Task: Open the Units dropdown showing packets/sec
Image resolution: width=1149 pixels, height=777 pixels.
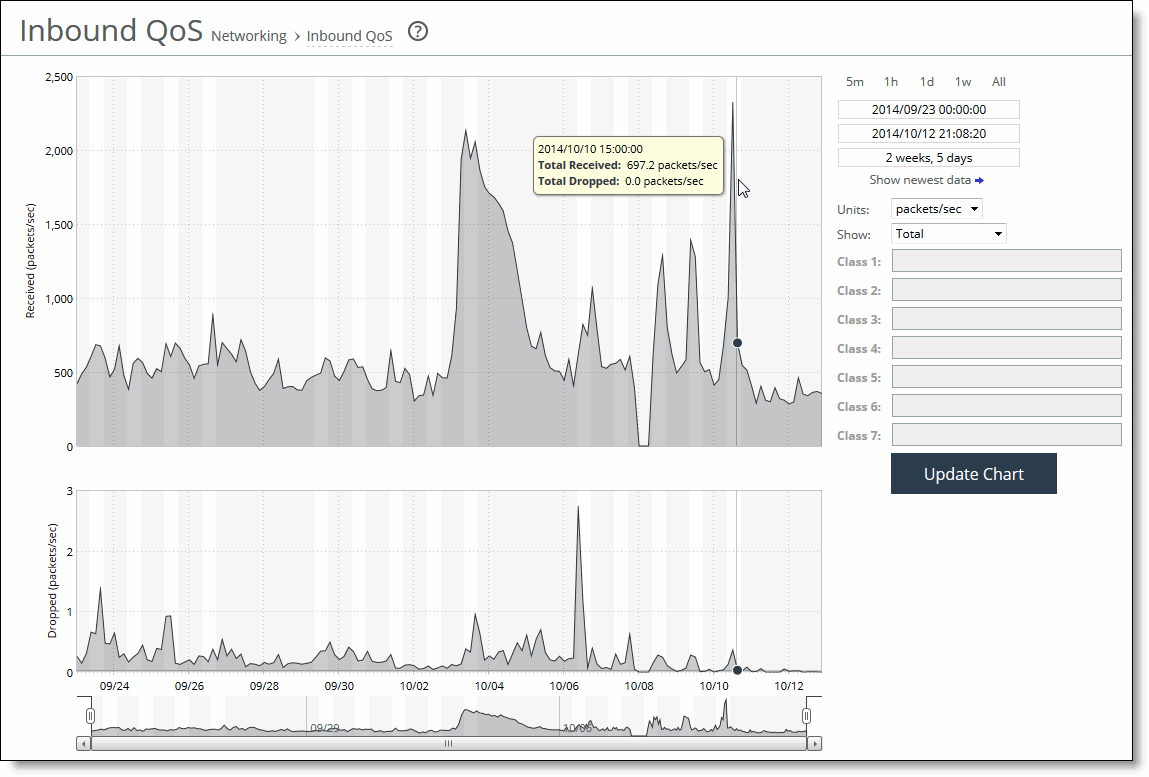Action: 936,208
